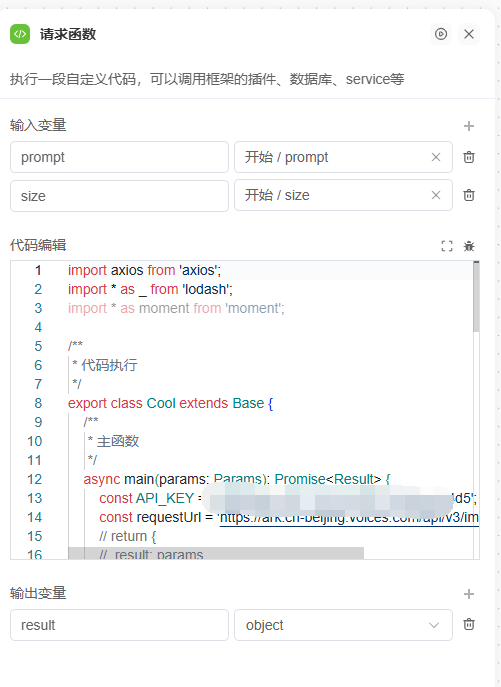This screenshot has height=687, width=501.
Task: Clear the 开始 / size reference
Action: pos(436,195)
